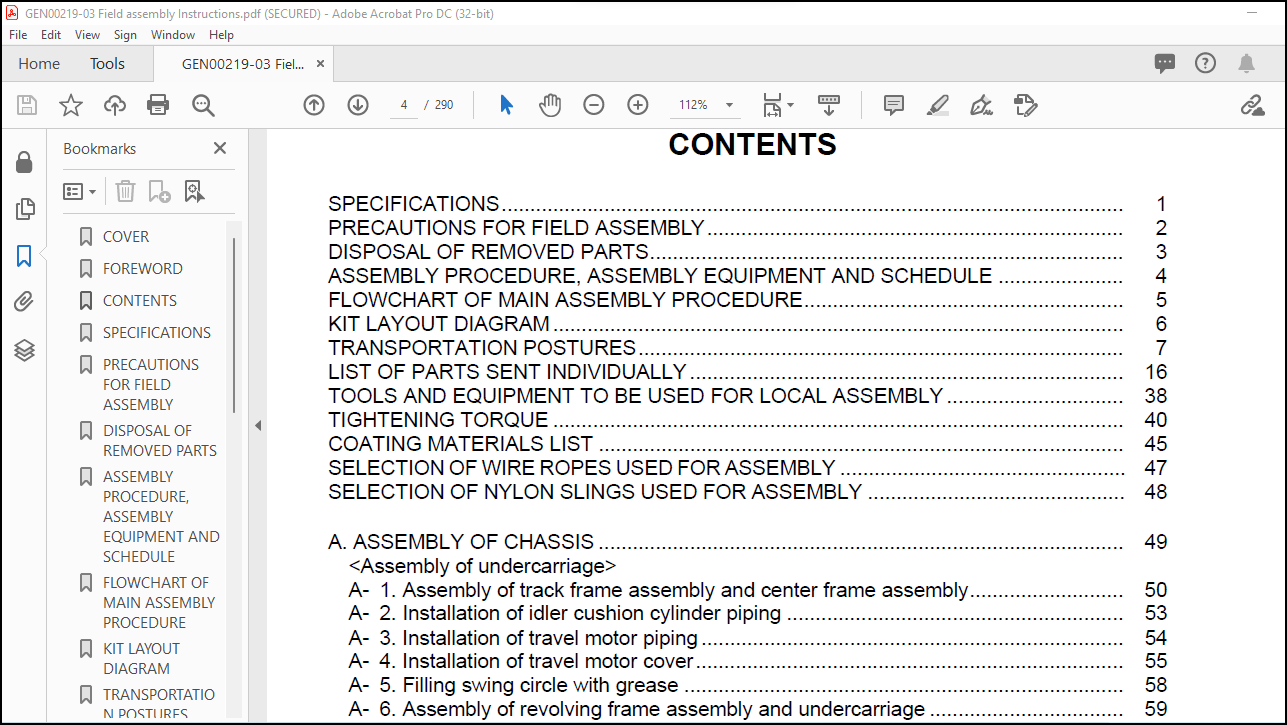Save the file using the floppy disk icon
Screen dimensions: 1287x725
pos(27,105)
